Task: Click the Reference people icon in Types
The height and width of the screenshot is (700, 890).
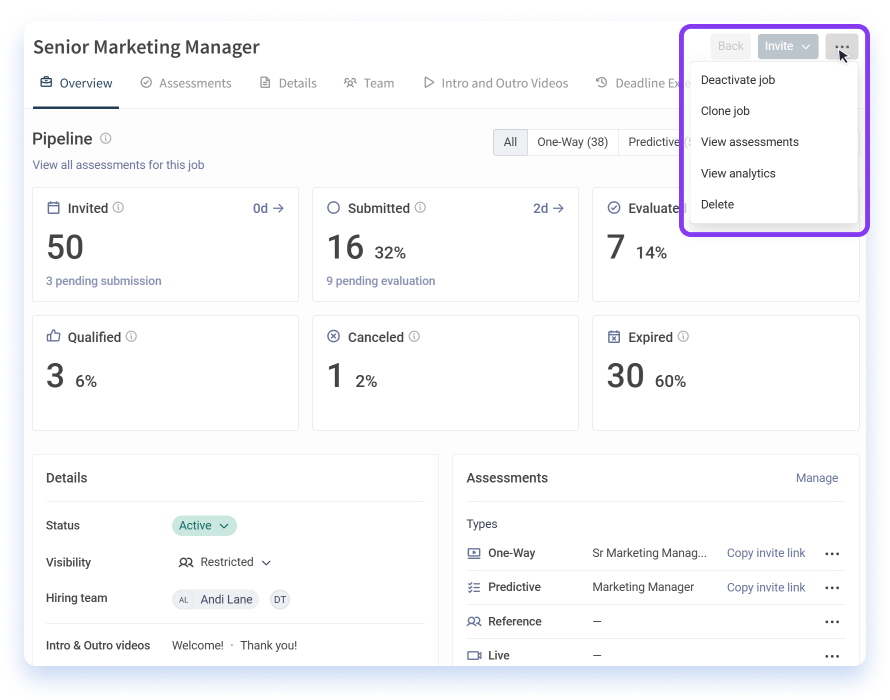Action: tap(474, 621)
